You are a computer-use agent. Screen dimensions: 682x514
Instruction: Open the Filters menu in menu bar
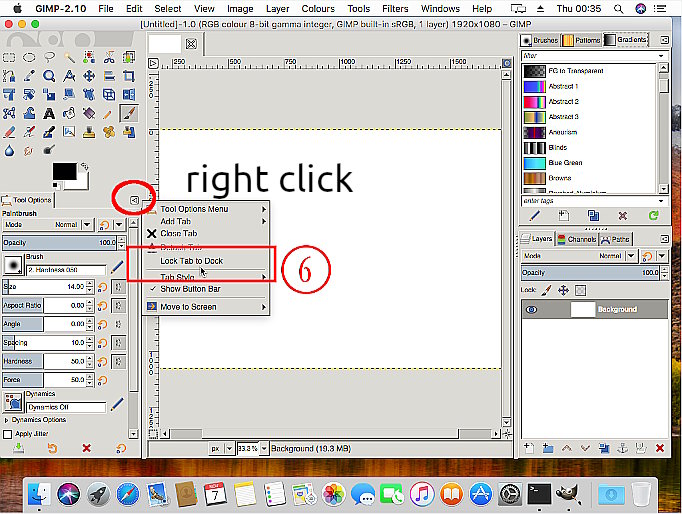point(395,8)
